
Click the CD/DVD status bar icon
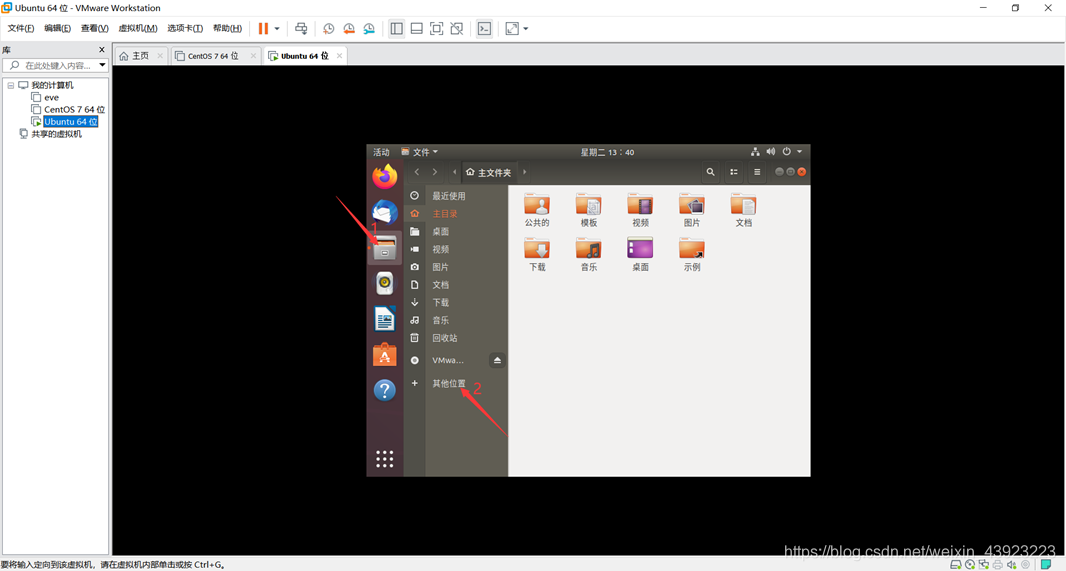click(x=969, y=564)
